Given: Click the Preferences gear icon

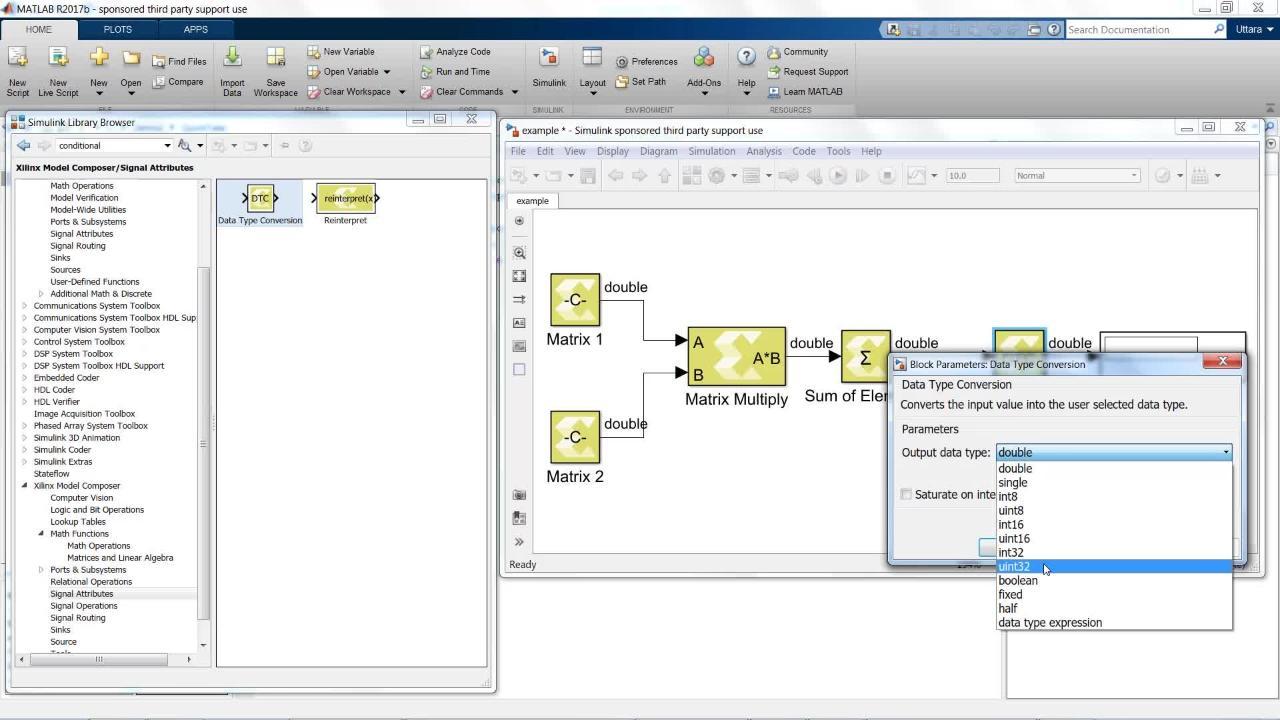Looking at the screenshot, I should pos(622,62).
